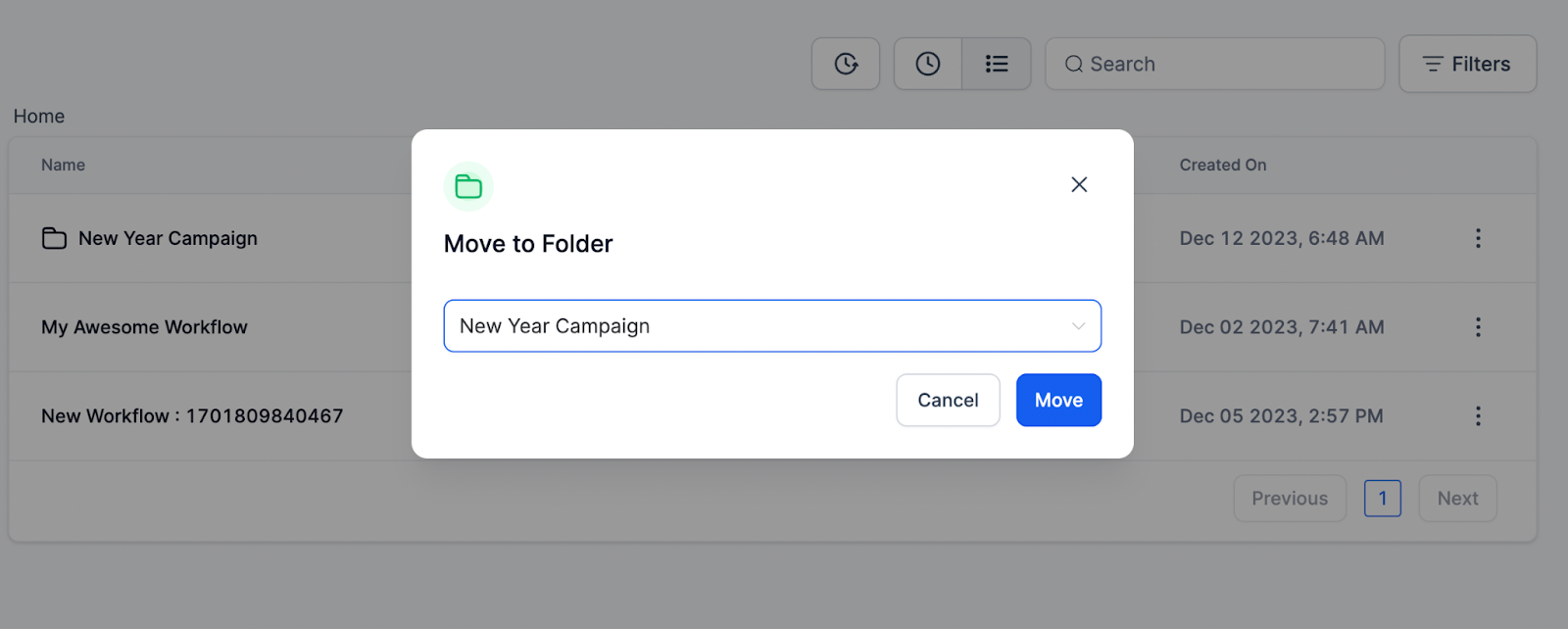Open options menu for My Awesome Workflow
This screenshot has width=1568, height=629.
point(1478,327)
